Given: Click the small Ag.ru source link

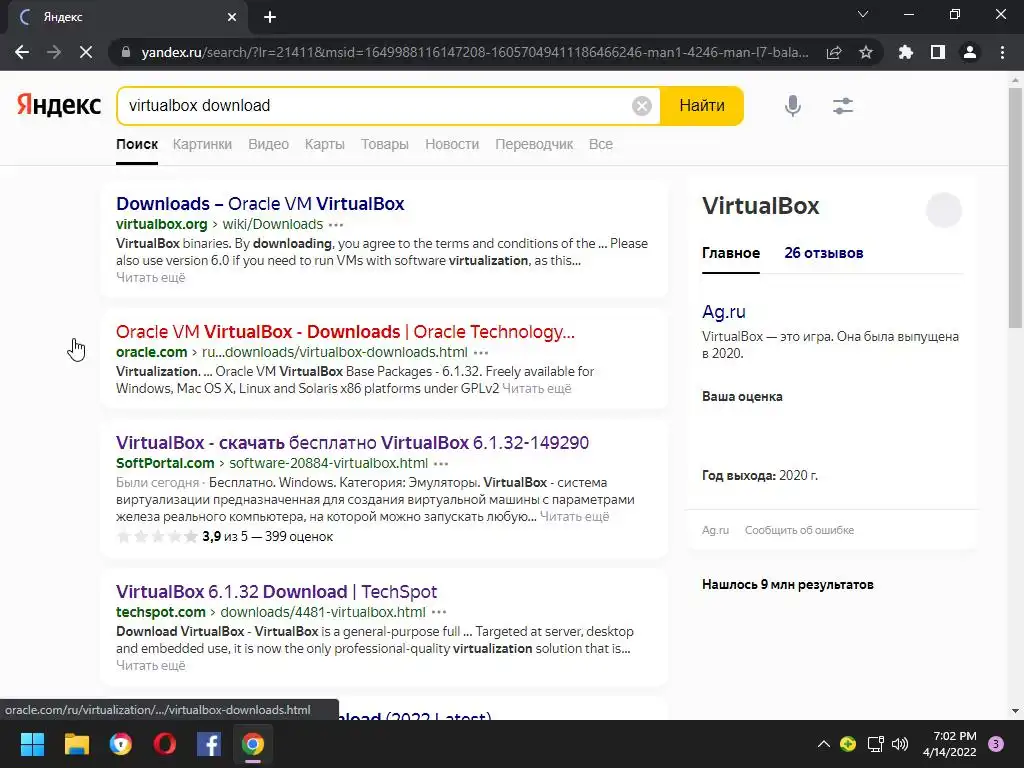Looking at the screenshot, I should [x=715, y=530].
